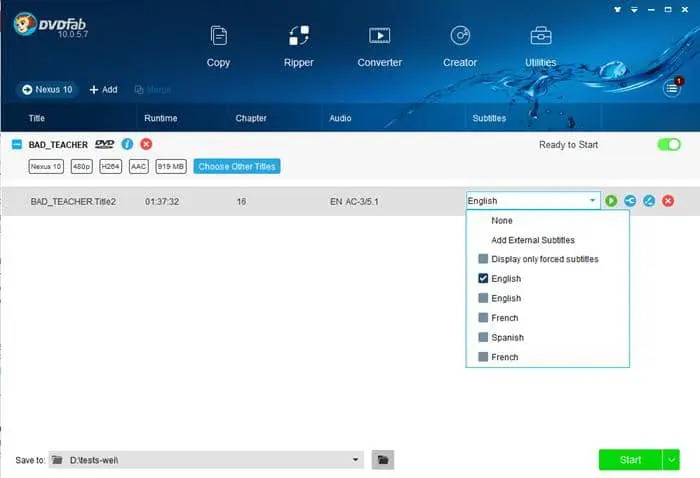Open the title bar shirt/skin icon

pos(617,9)
